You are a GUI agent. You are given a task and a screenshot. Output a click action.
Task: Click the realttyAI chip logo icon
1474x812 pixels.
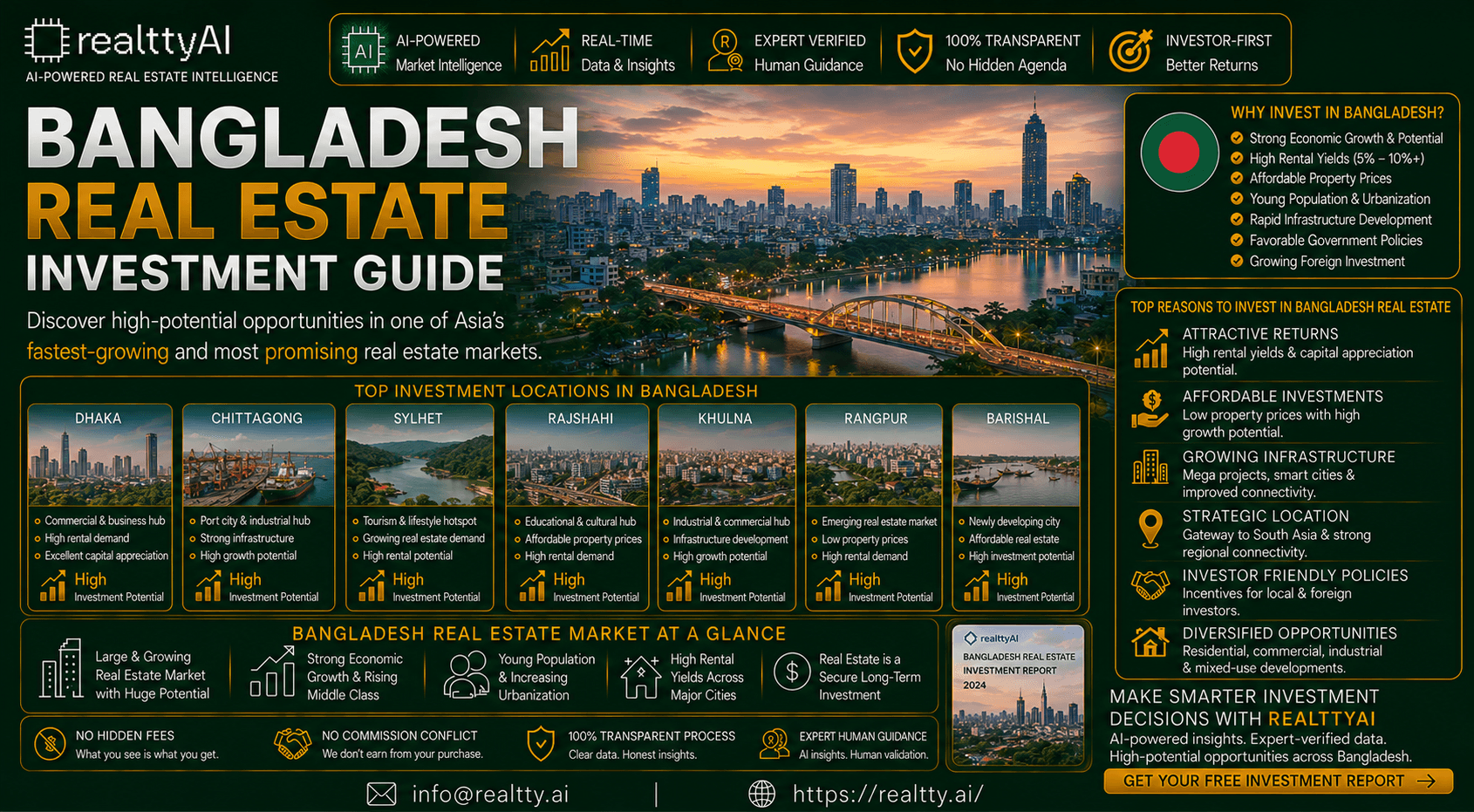tap(46, 40)
